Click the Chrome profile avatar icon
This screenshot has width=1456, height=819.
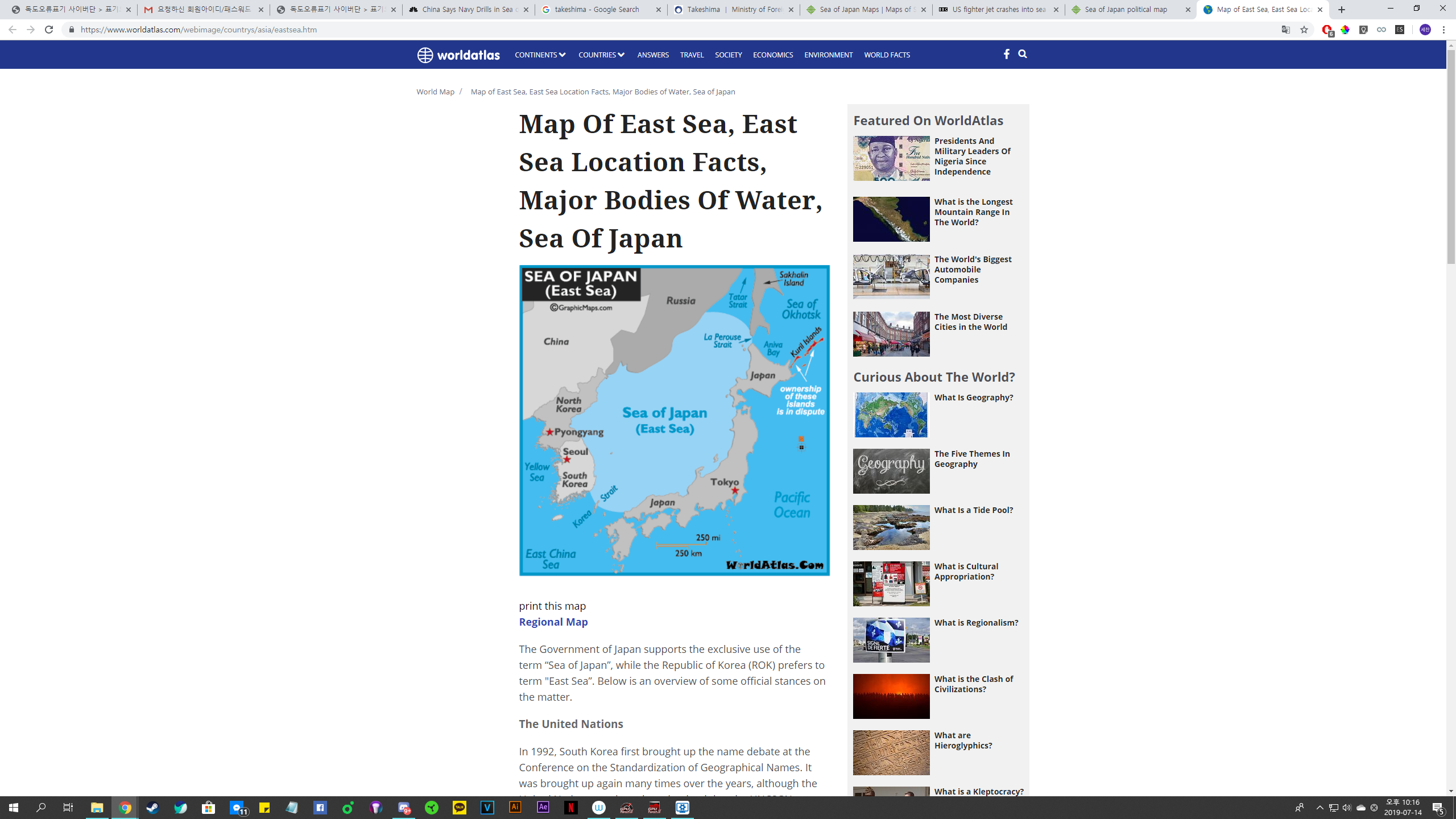coord(1425,30)
